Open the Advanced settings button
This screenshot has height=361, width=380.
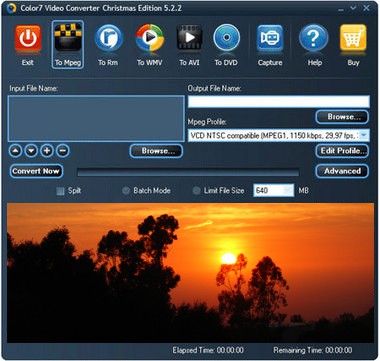(342, 171)
